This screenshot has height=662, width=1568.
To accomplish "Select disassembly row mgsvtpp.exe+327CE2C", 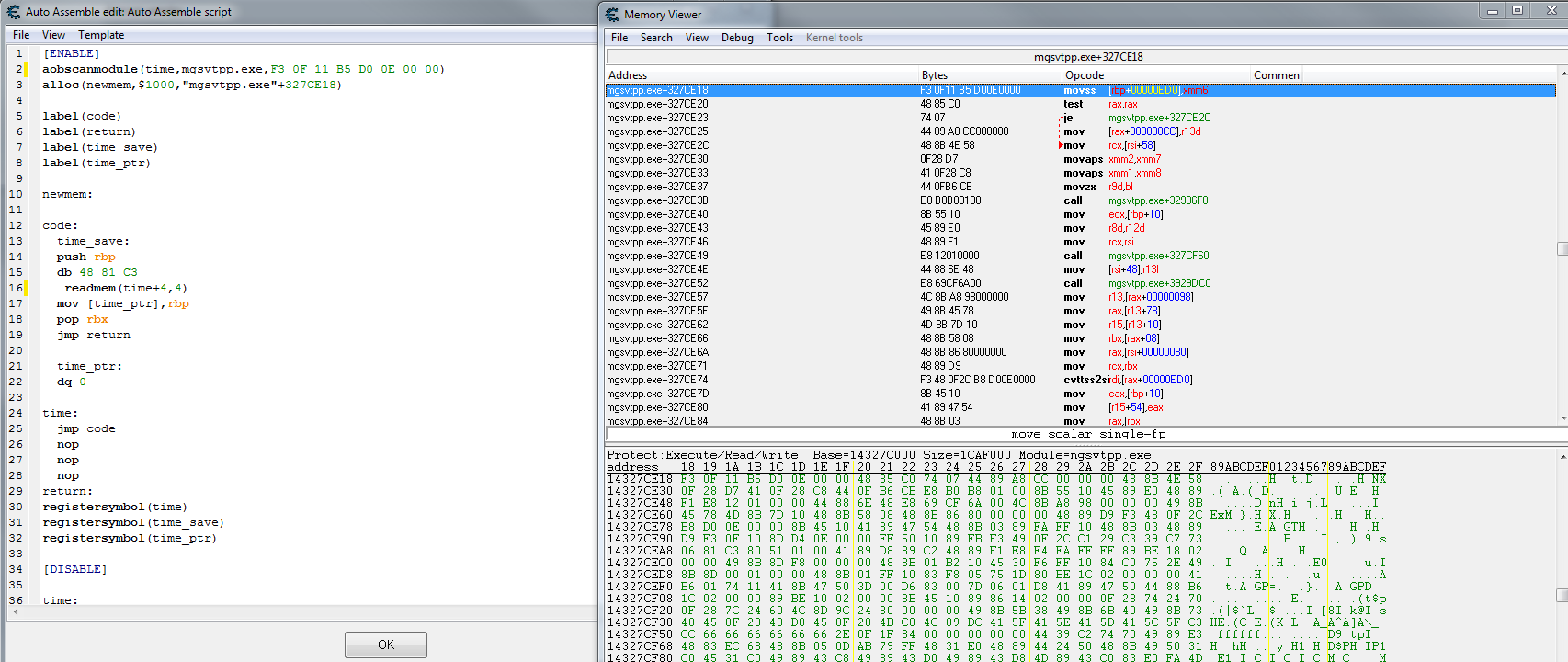I will click(1080, 145).
